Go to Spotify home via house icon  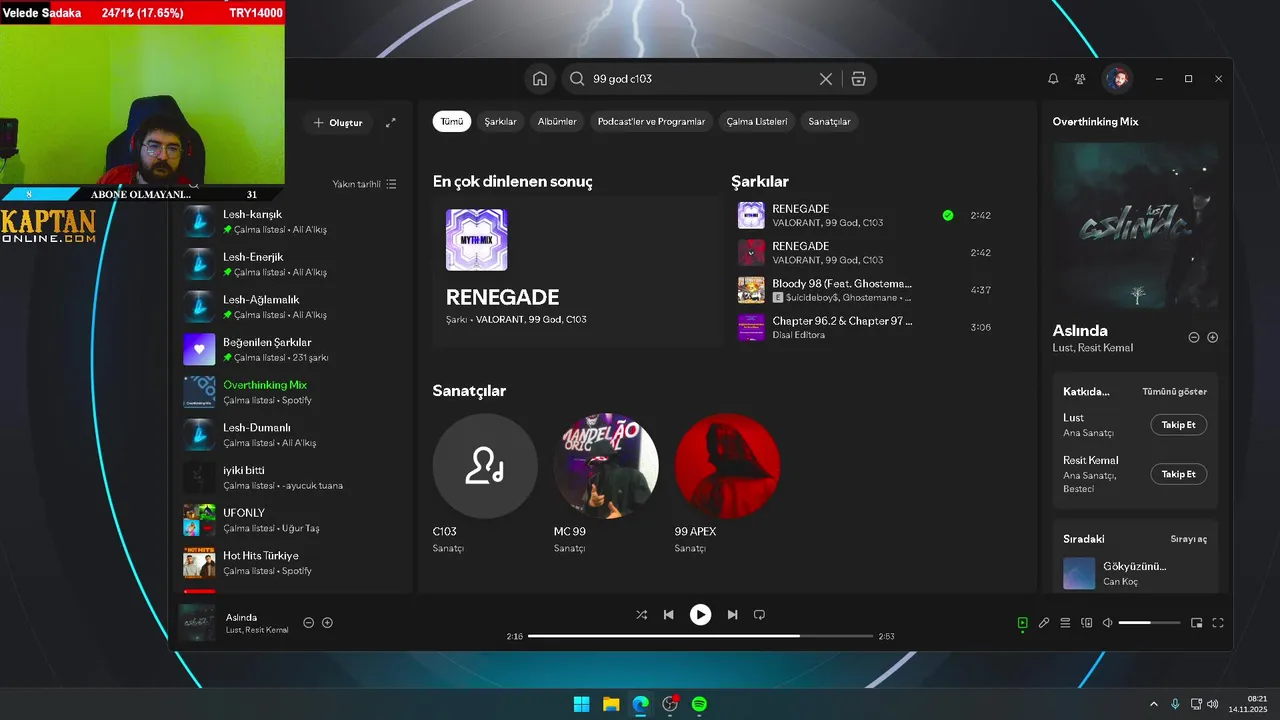pyautogui.click(x=540, y=79)
